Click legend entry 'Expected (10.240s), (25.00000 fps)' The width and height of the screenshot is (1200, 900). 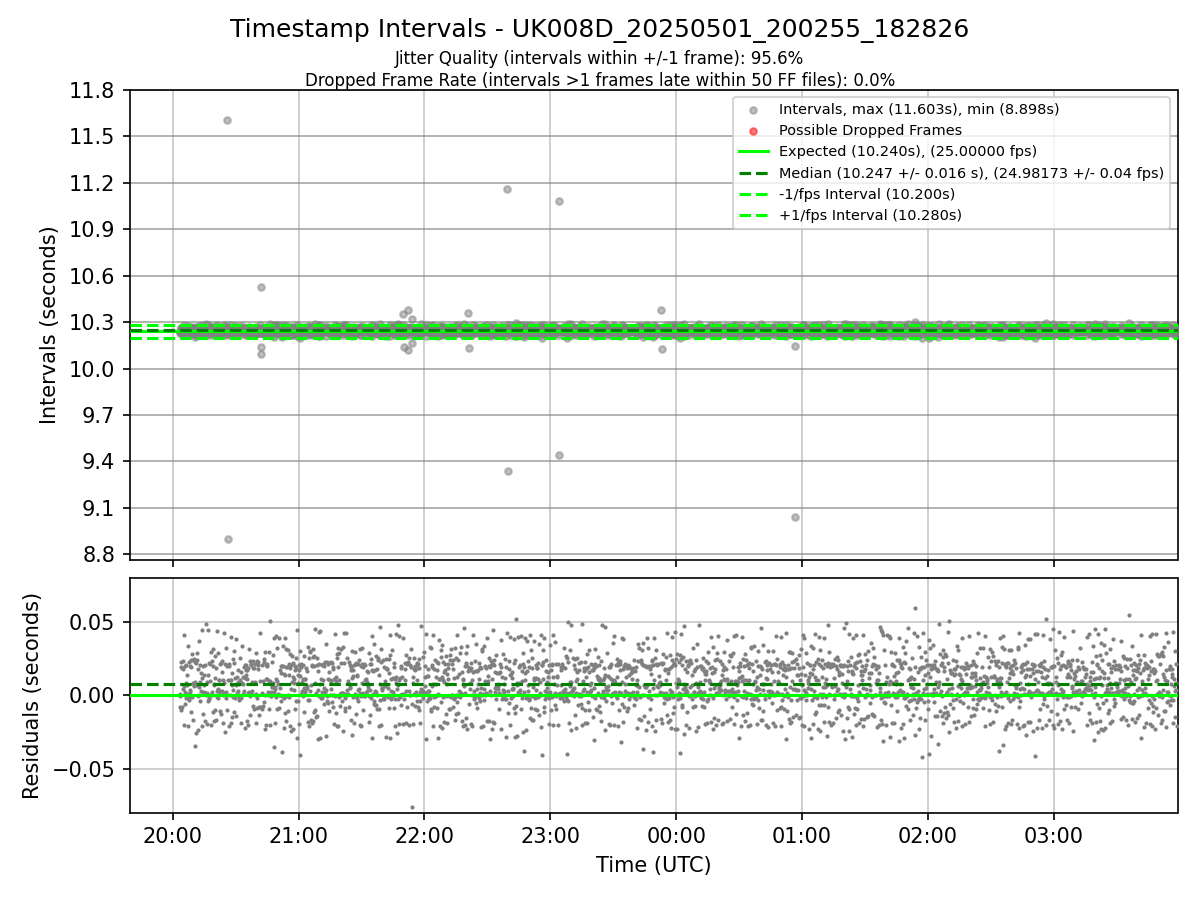pyautogui.click(x=908, y=152)
